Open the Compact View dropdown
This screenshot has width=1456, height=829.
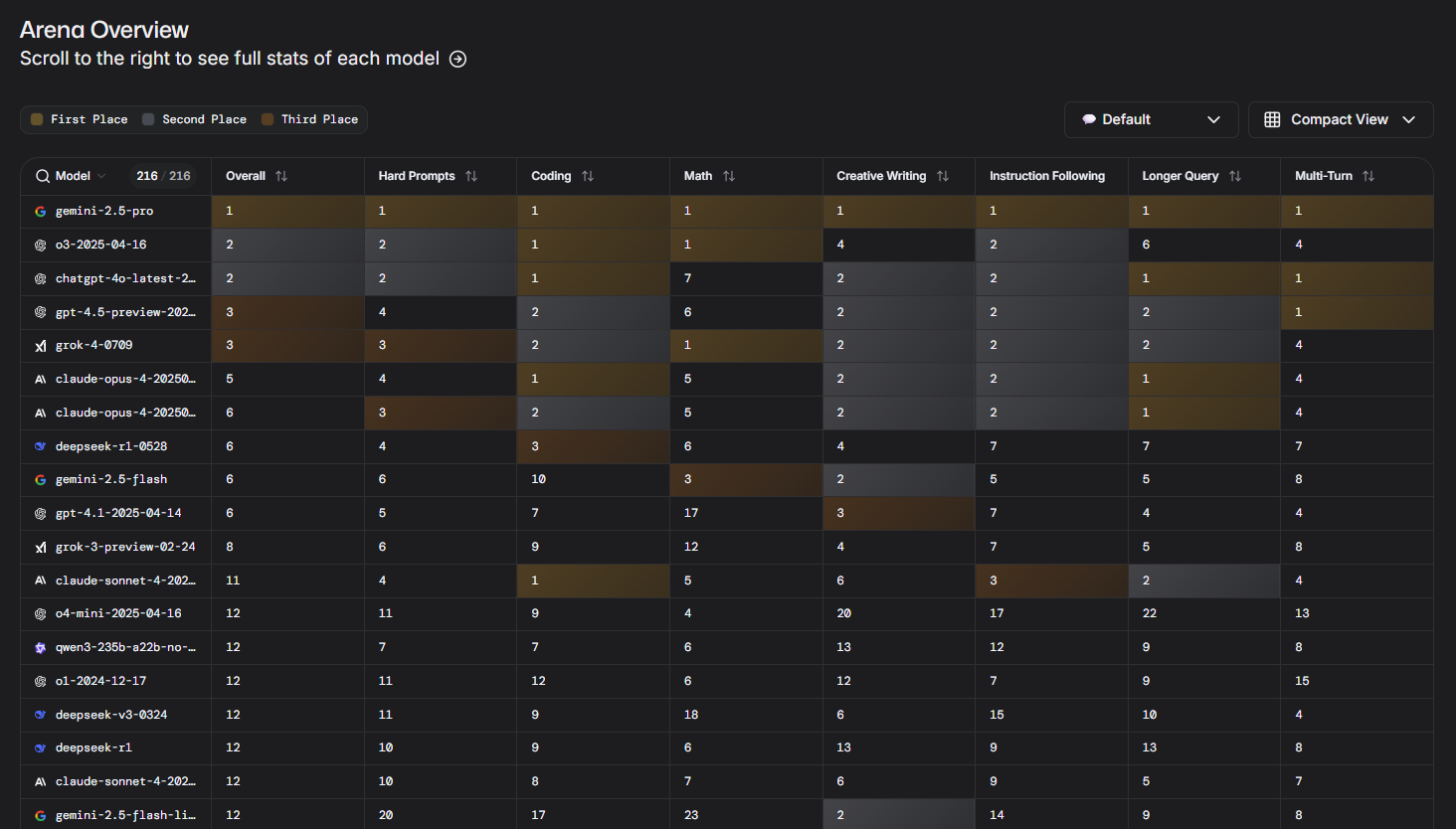1341,119
